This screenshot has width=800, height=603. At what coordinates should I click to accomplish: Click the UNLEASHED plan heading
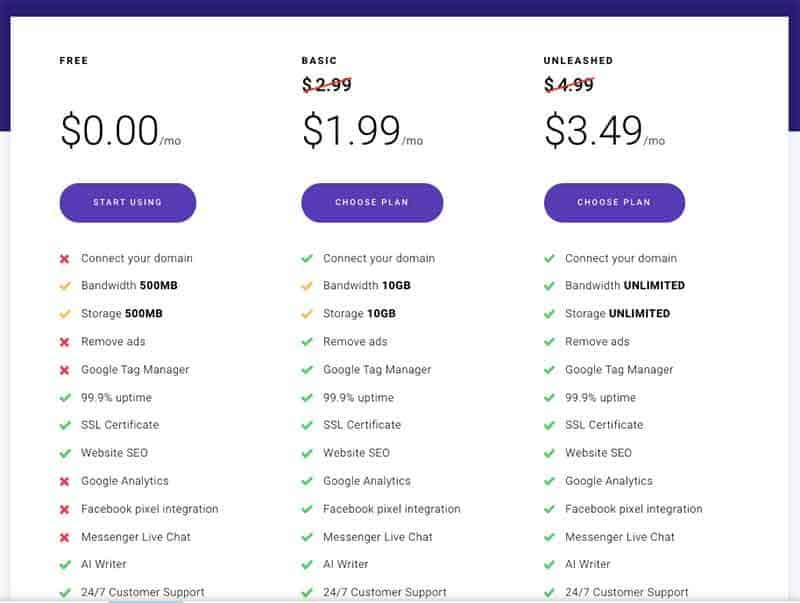pos(578,61)
